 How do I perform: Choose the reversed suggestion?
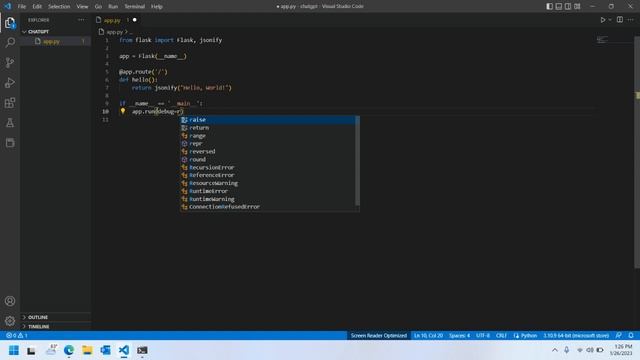click(268, 151)
